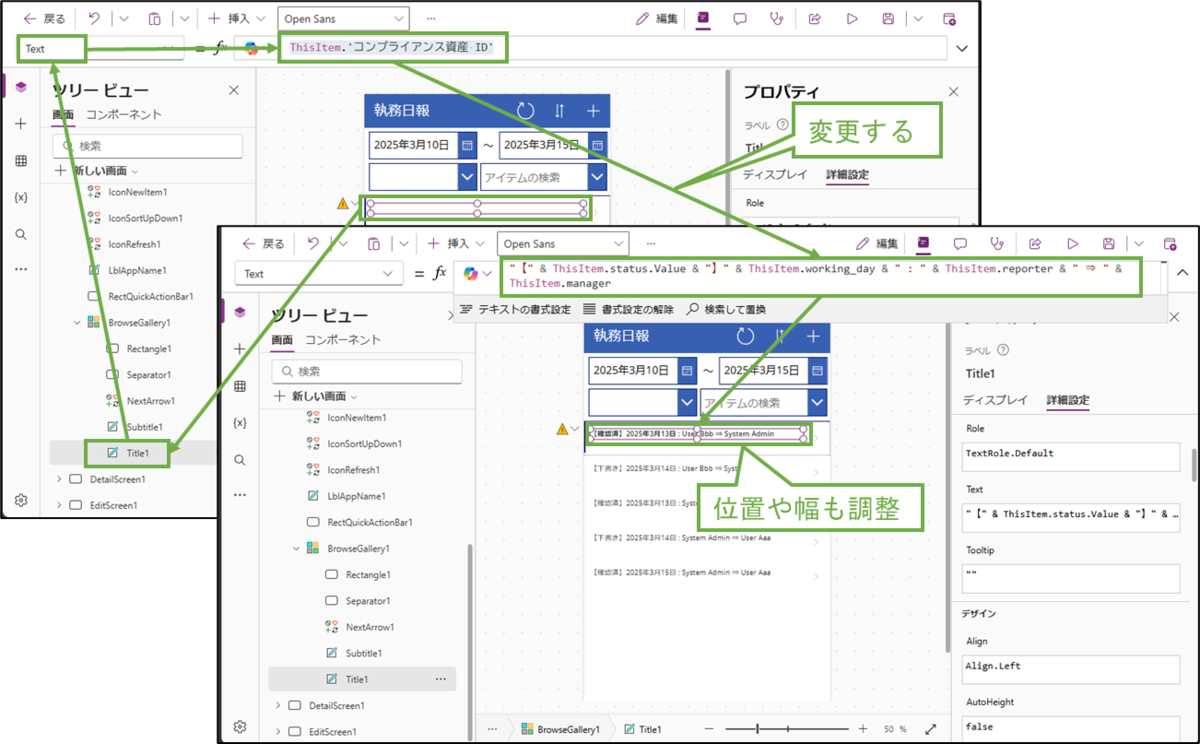Expand EditScreen1 in the front window tree
Screen dimensions: 1200x744
click(x=277, y=731)
